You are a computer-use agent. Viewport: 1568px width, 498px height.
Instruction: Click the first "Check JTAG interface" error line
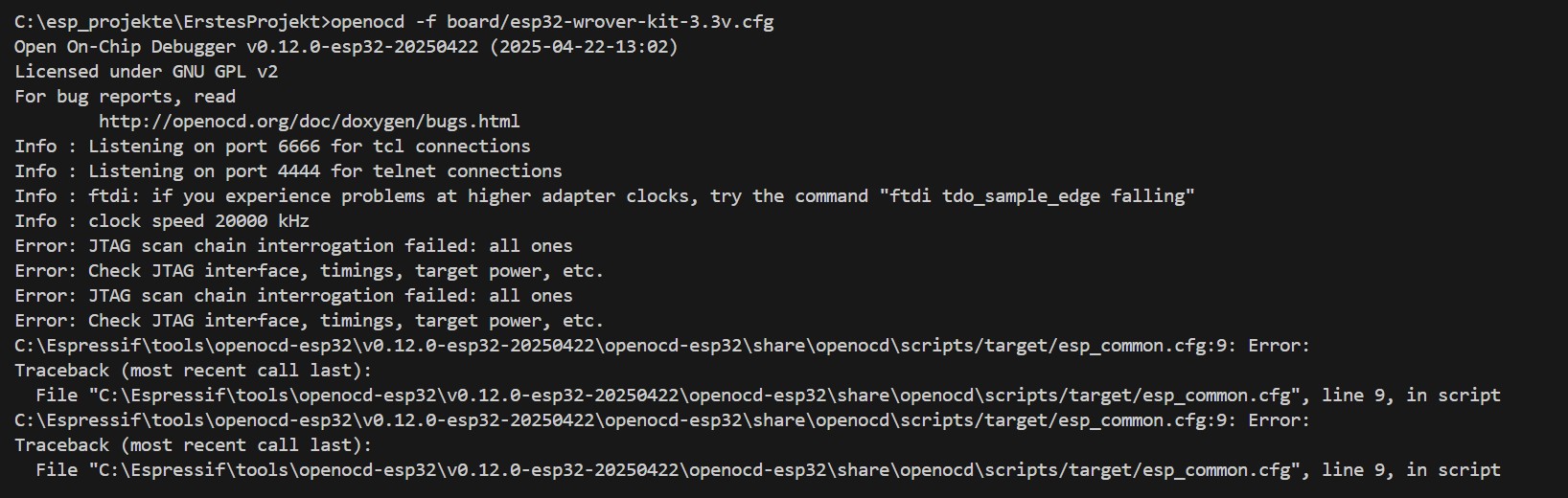coord(309,271)
